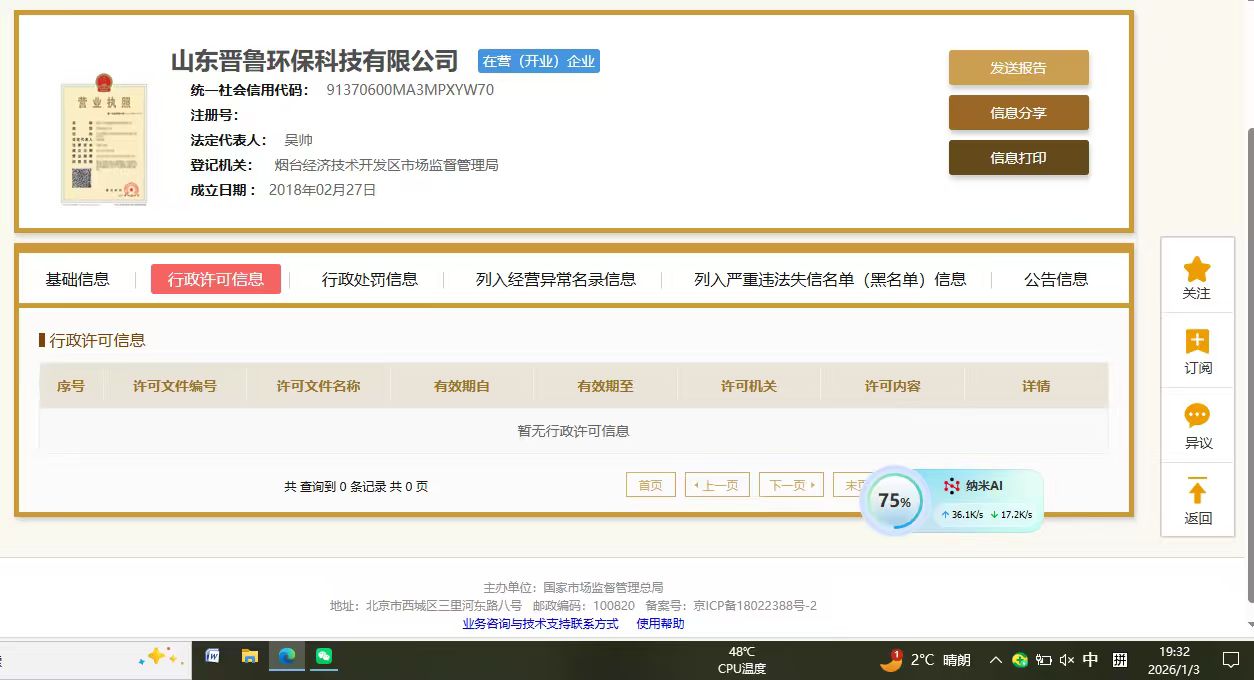The height and width of the screenshot is (680, 1254).
Task: Switch to the 公告信息 tab
Action: [x=1056, y=279]
